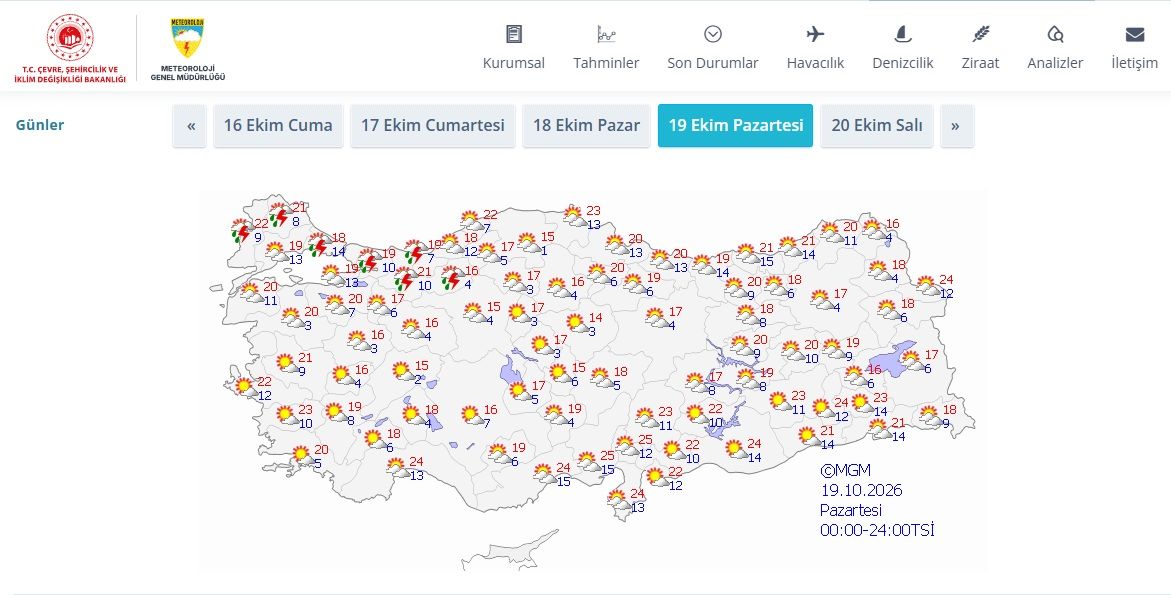
Task: Open the Denizcilik sailboat icon
Action: [x=903, y=34]
